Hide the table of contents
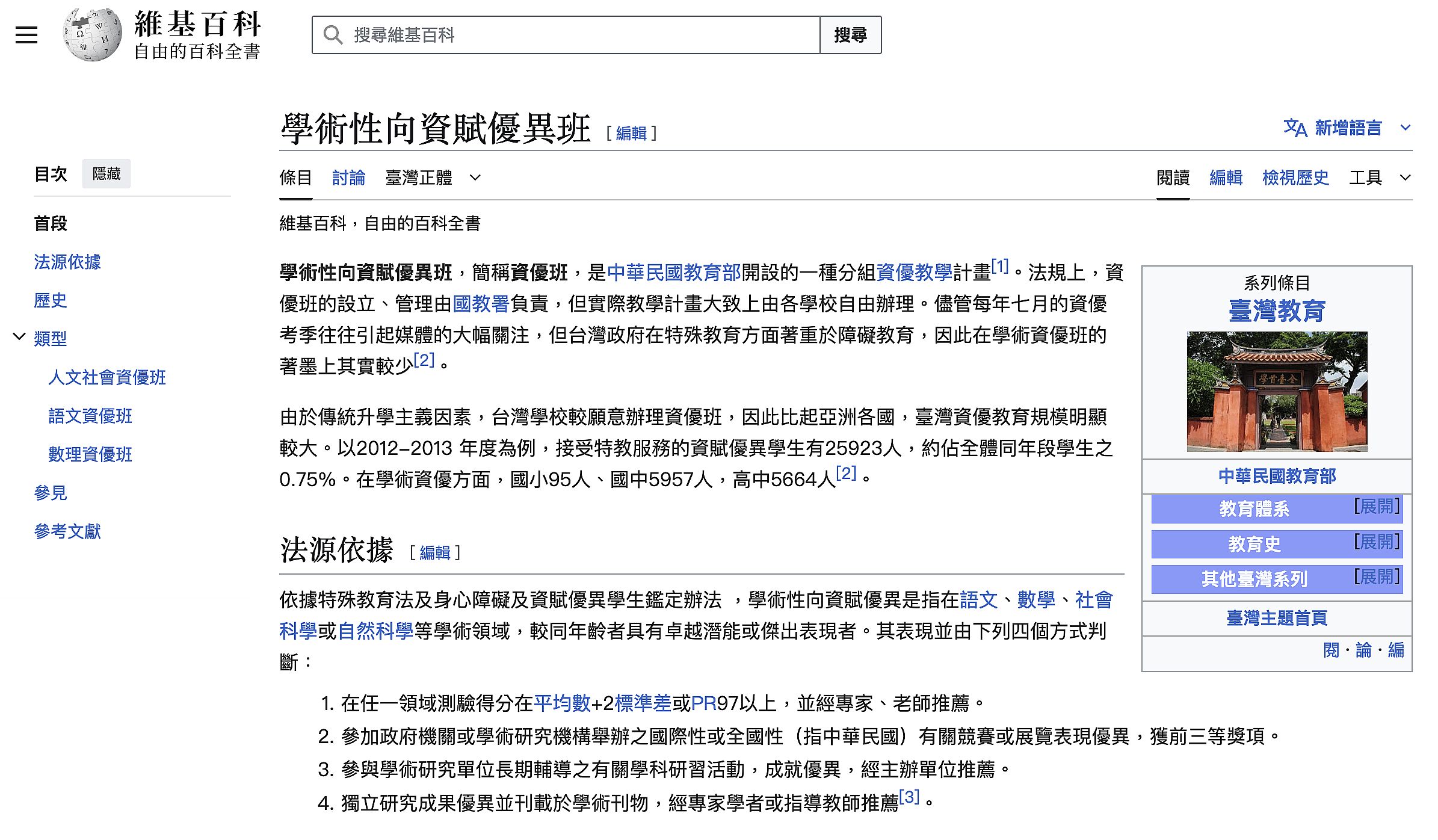Image resolution: width=1438 pixels, height=840 pixels. 106,174
